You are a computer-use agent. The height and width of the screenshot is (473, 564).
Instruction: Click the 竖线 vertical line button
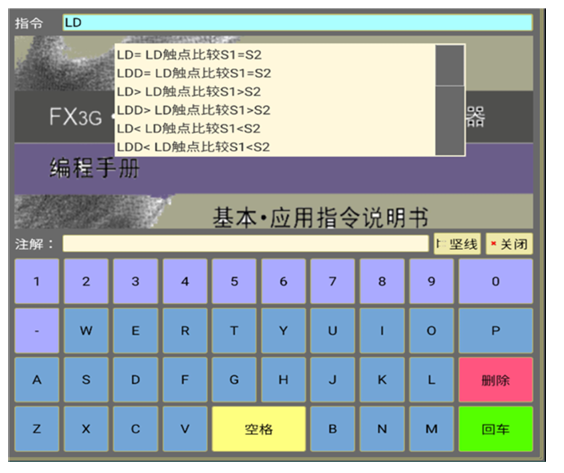coord(457,244)
